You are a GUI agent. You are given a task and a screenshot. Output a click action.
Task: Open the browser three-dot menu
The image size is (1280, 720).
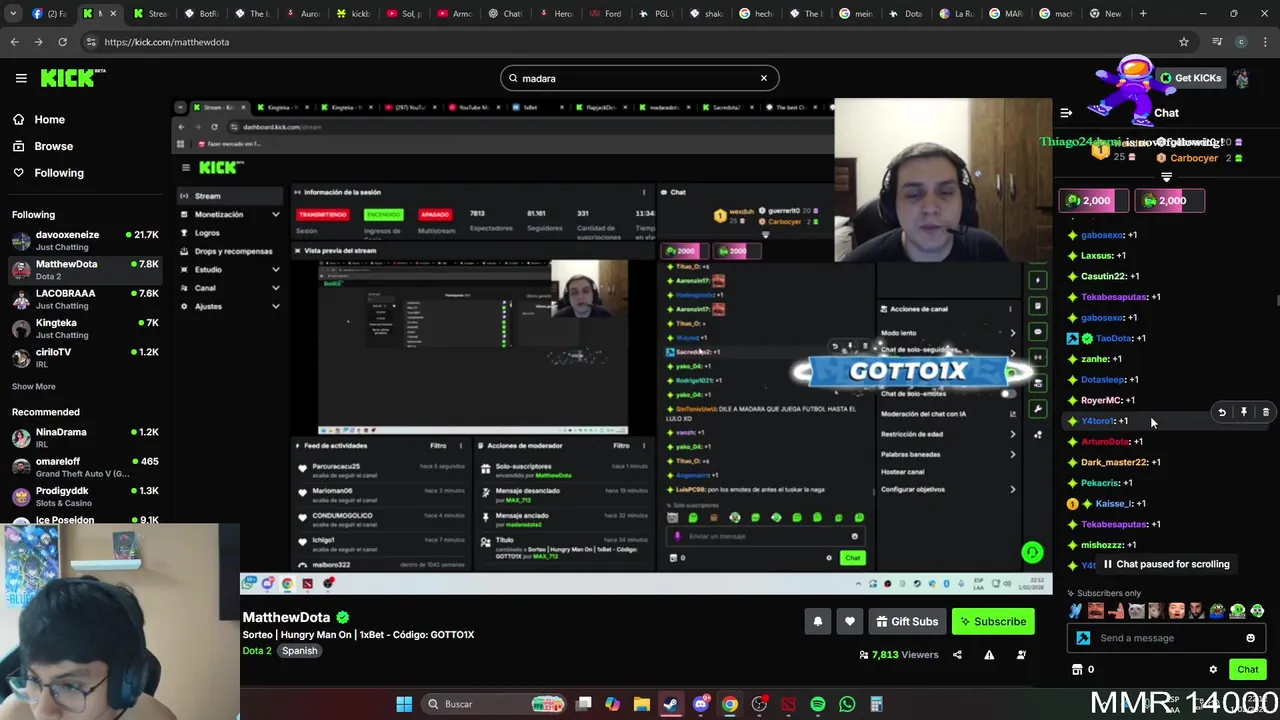(x=1266, y=42)
